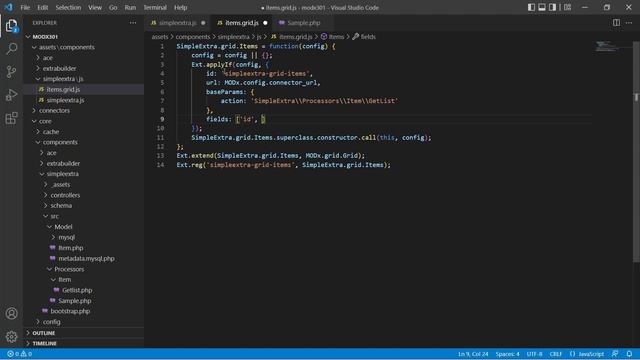Open the Terminal menu
The image size is (640, 360).
(x=155, y=7)
